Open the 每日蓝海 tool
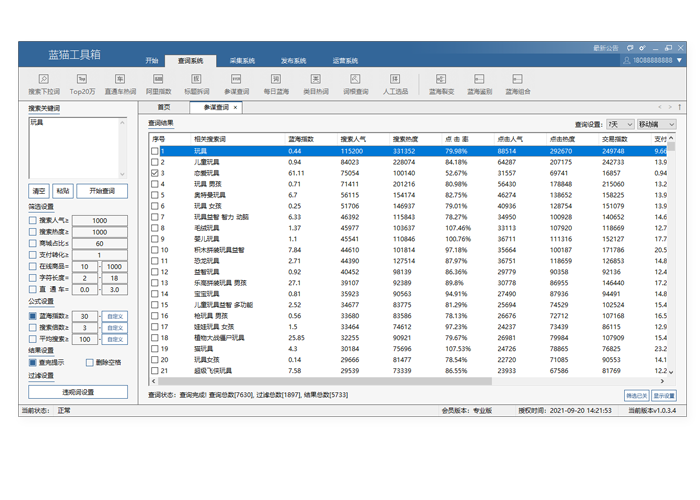The image size is (700, 500). pyautogui.click(x=276, y=84)
